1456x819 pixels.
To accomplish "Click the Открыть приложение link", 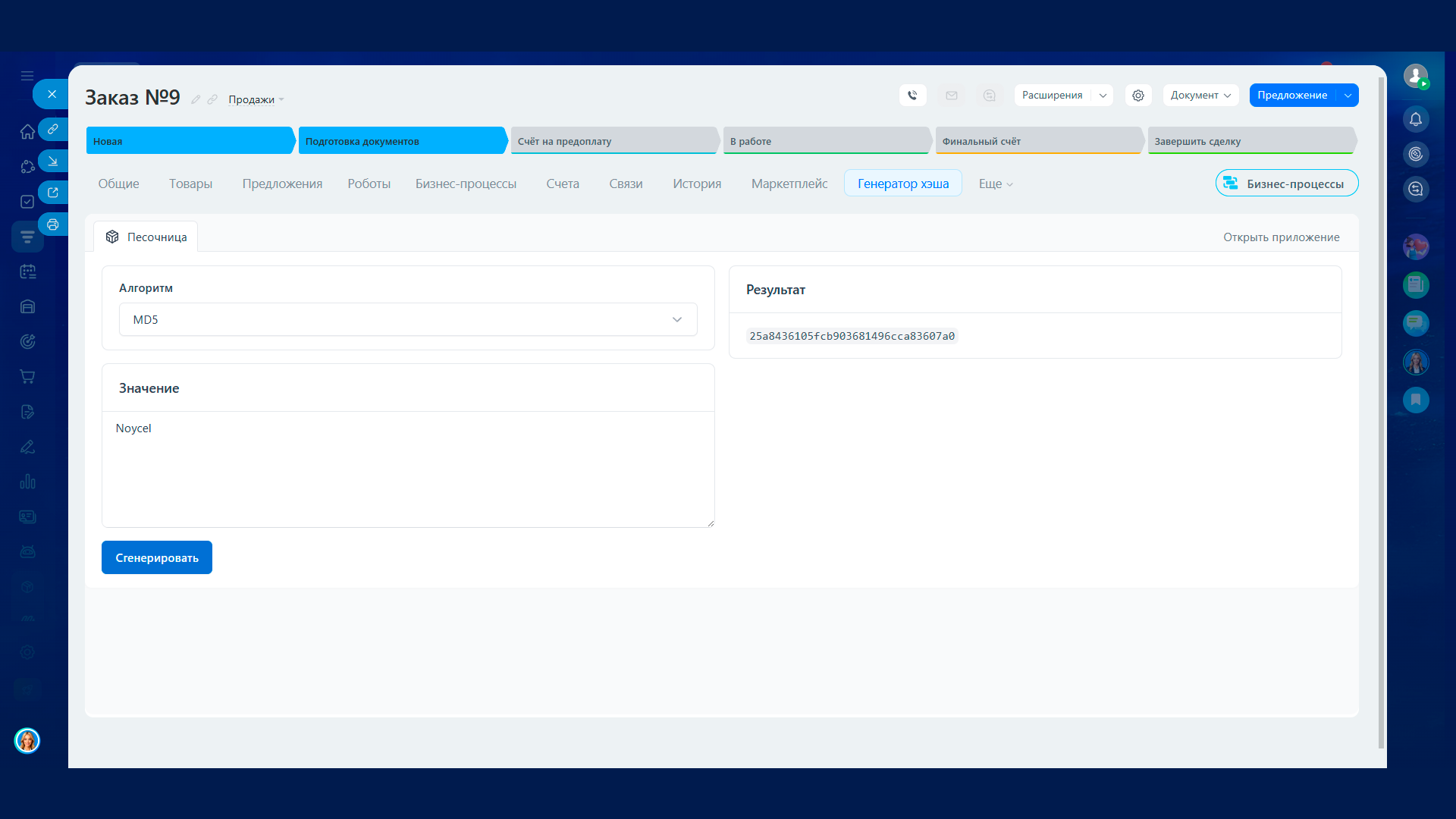I will pyautogui.click(x=1281, y=237).
